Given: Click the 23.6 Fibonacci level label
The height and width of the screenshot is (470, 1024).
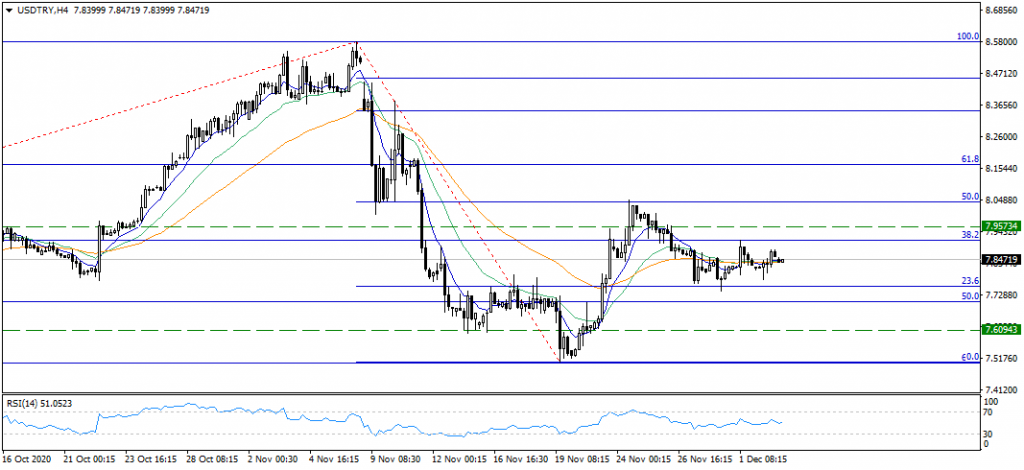Looking at the screenshot, I should (x=968, y=281).
